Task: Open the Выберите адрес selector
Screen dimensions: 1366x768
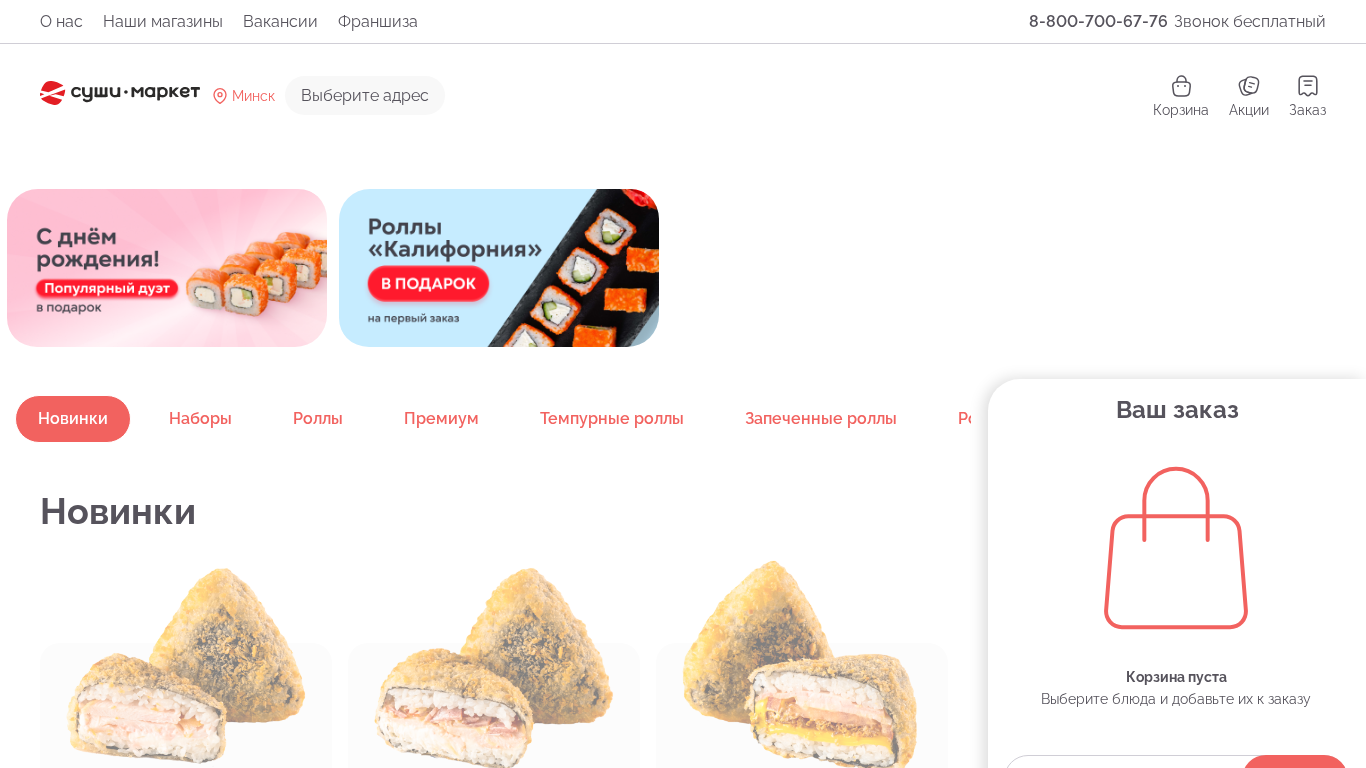Action: tap(365, 96)
